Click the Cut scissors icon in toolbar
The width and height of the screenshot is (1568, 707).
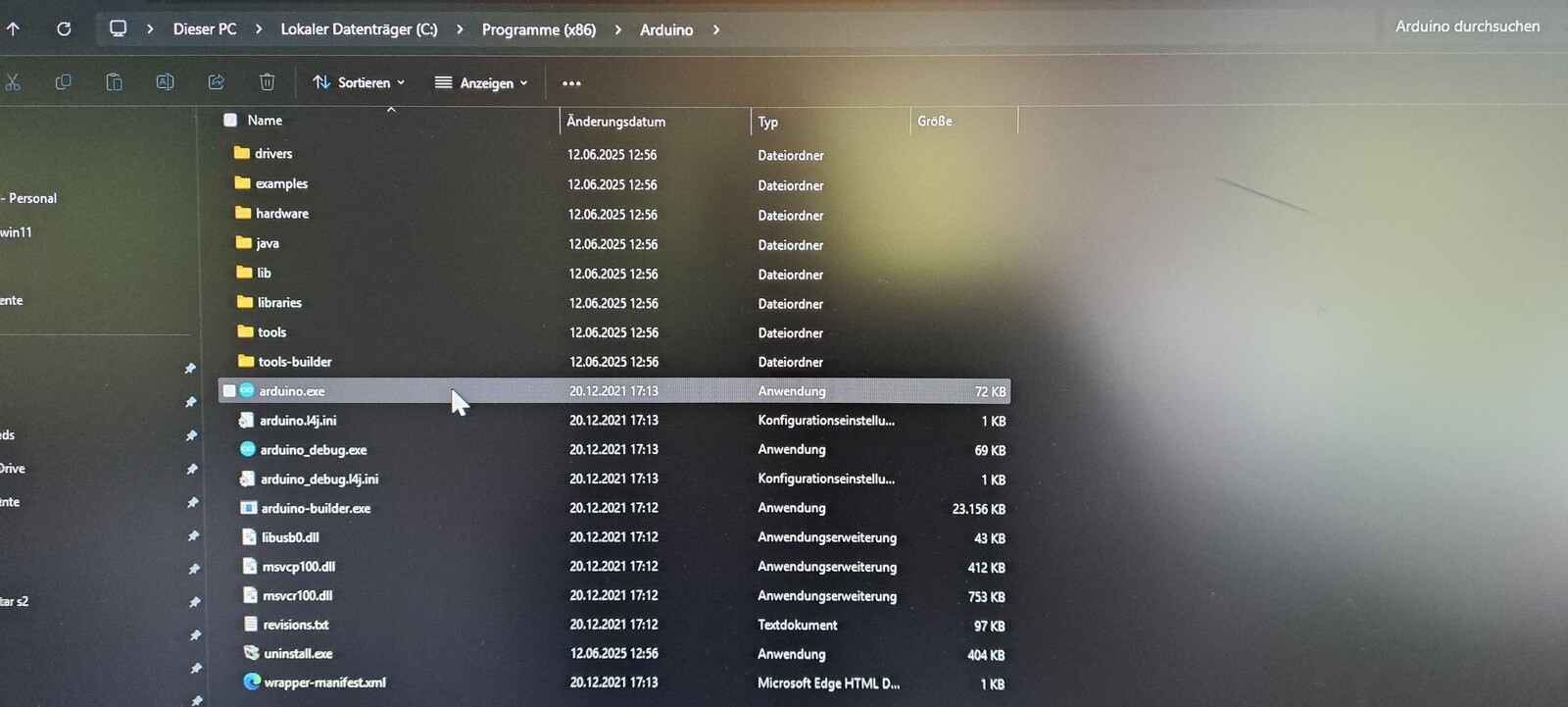(13, 82)
